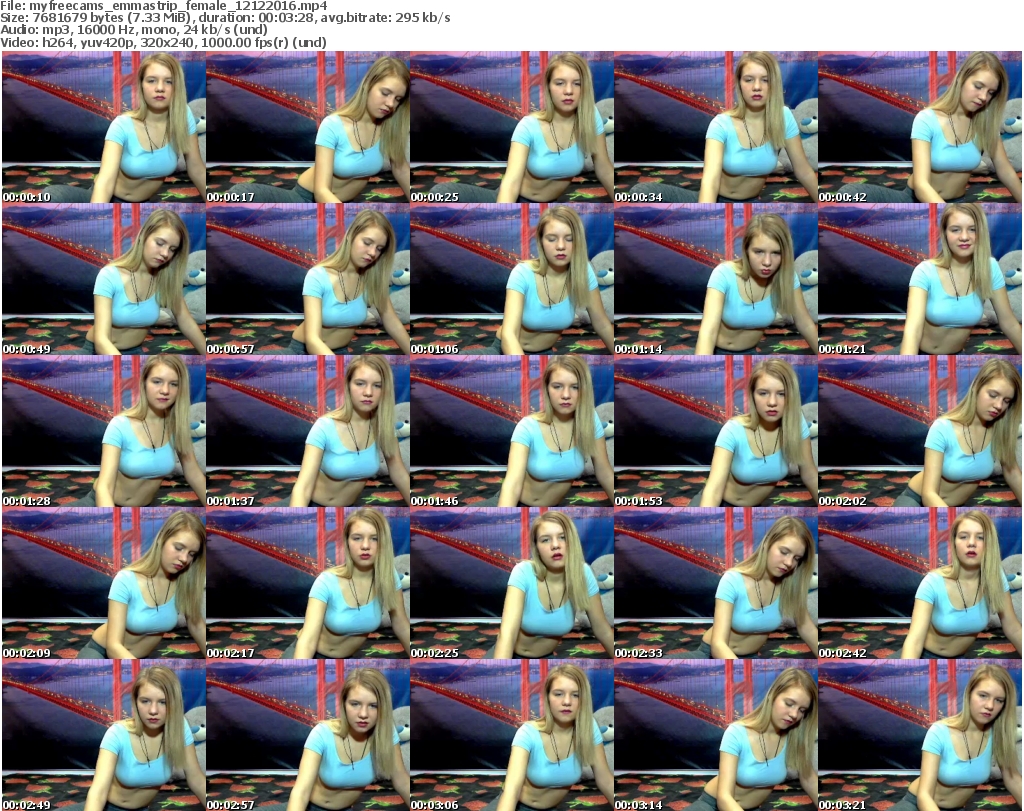Pick the frame stamped 00:02:25
Image resolution: width=1024 pixels, height=811 pixels.
(x=511, y=584)
